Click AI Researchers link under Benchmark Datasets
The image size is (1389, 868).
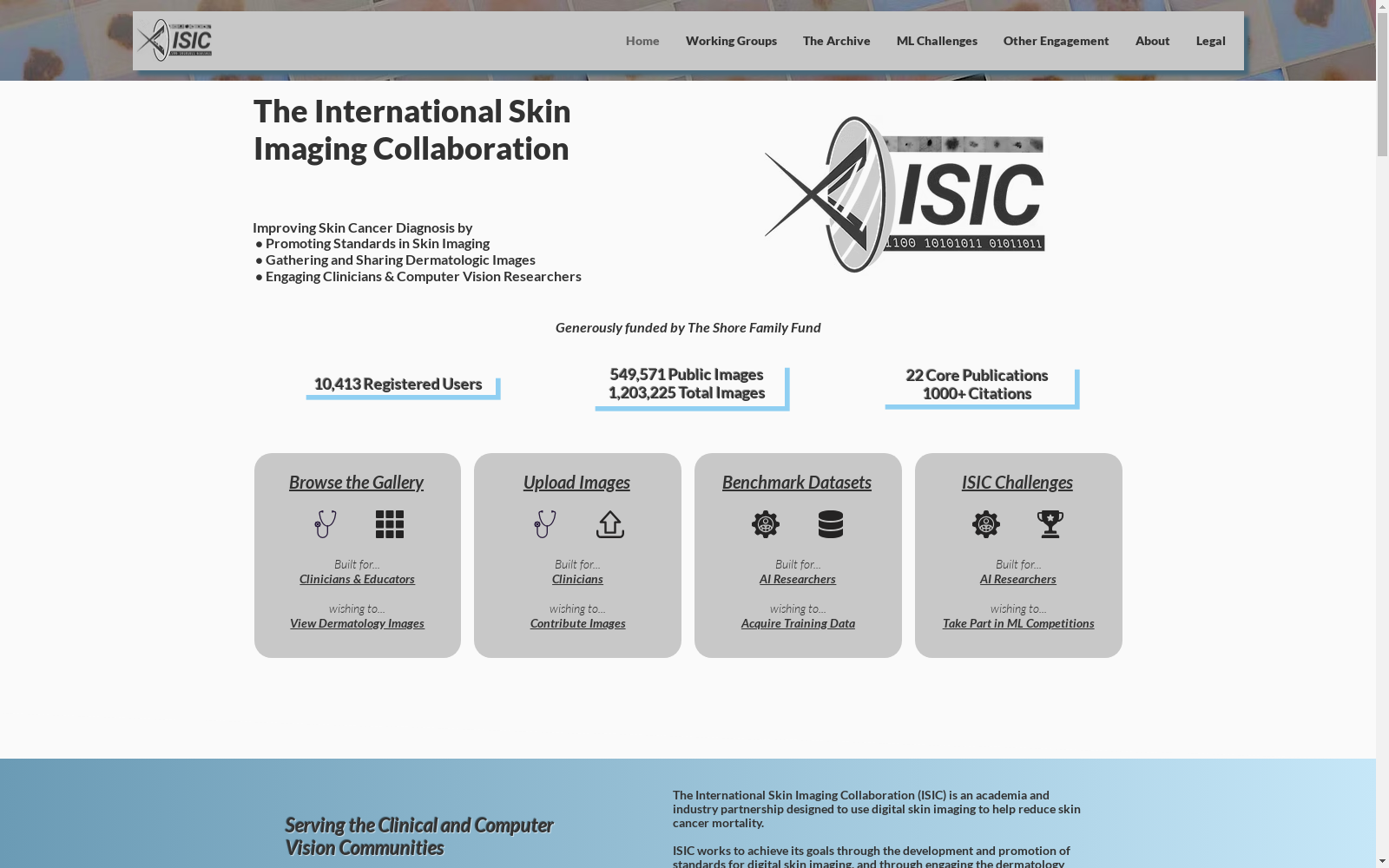coord(798,579)
